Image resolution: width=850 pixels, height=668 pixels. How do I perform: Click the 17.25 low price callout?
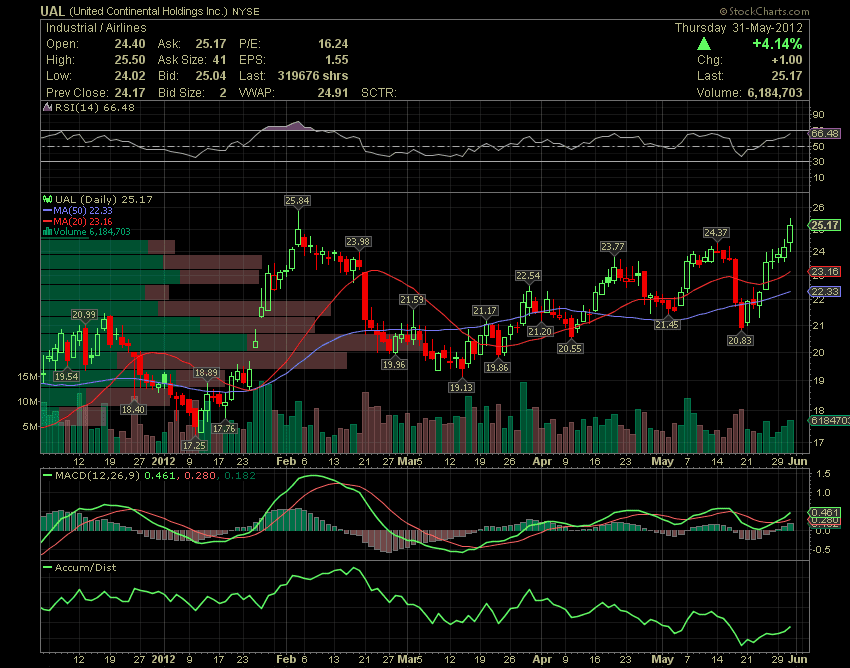pos(194,445)
